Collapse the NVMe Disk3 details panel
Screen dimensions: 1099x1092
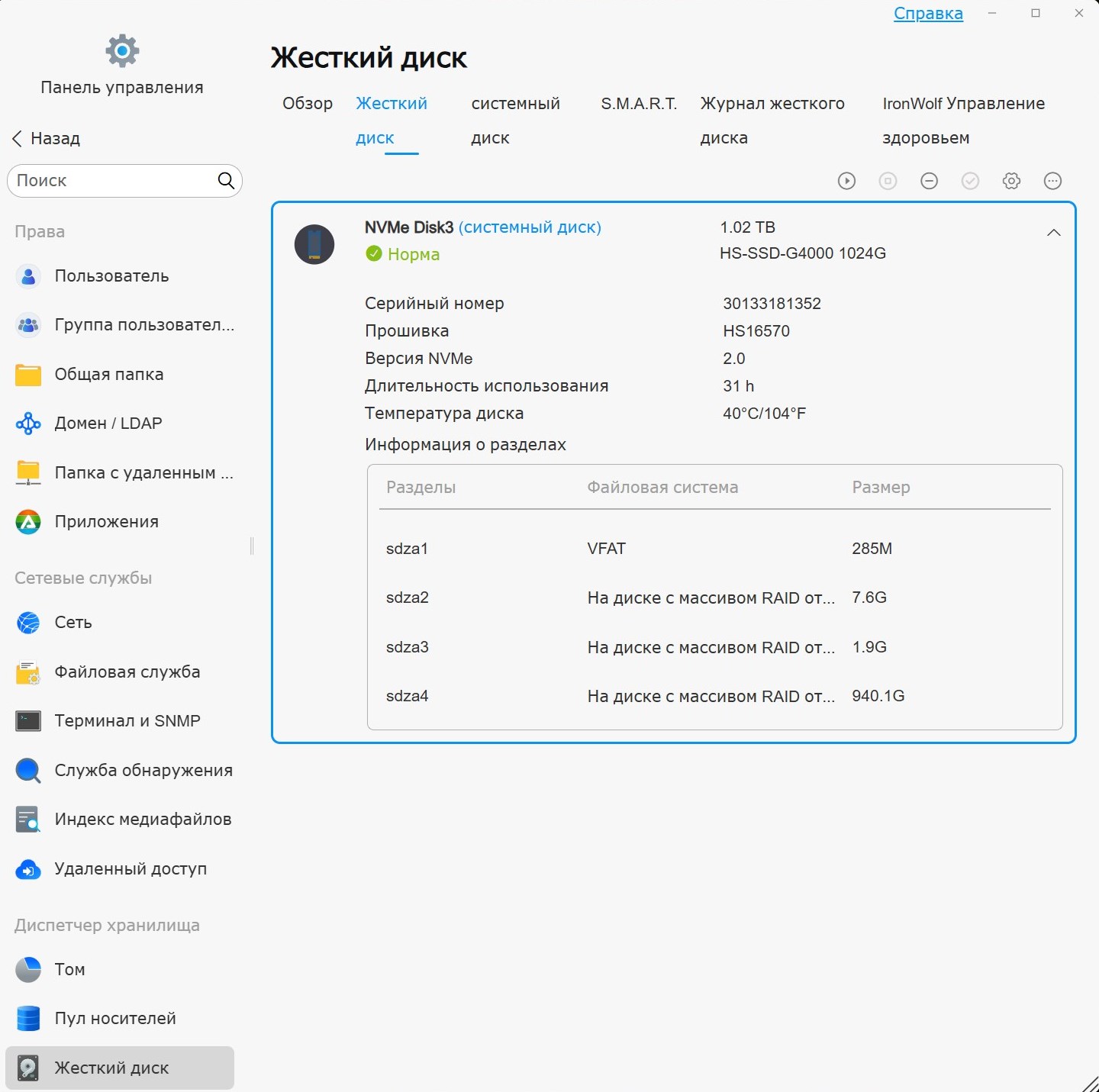click(x=1053, y=233)
